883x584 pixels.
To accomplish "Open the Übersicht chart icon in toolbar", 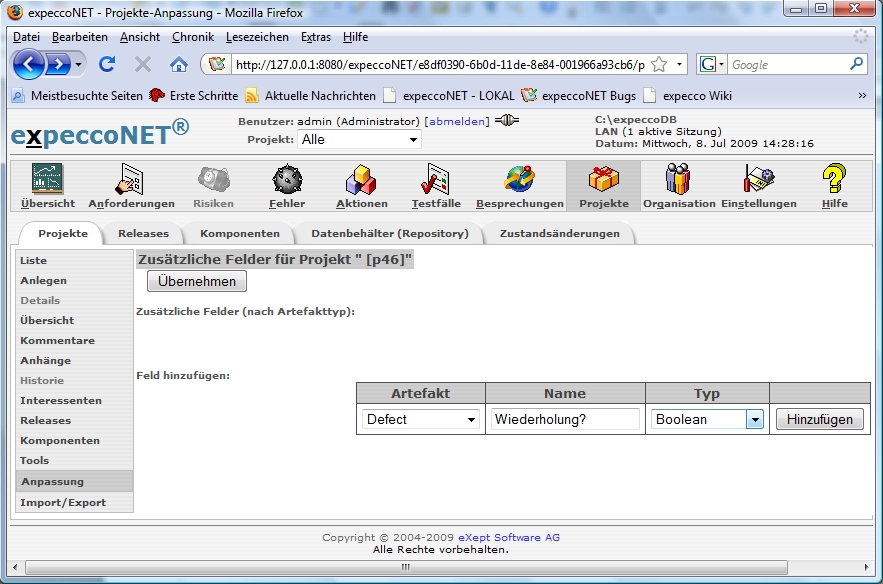I will 47,180.
